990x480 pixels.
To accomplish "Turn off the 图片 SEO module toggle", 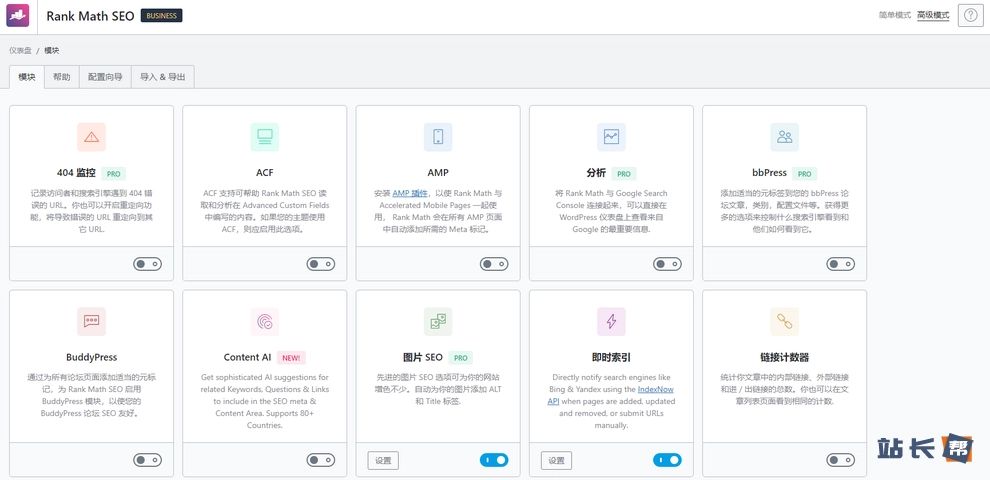I will pos(494,460).
